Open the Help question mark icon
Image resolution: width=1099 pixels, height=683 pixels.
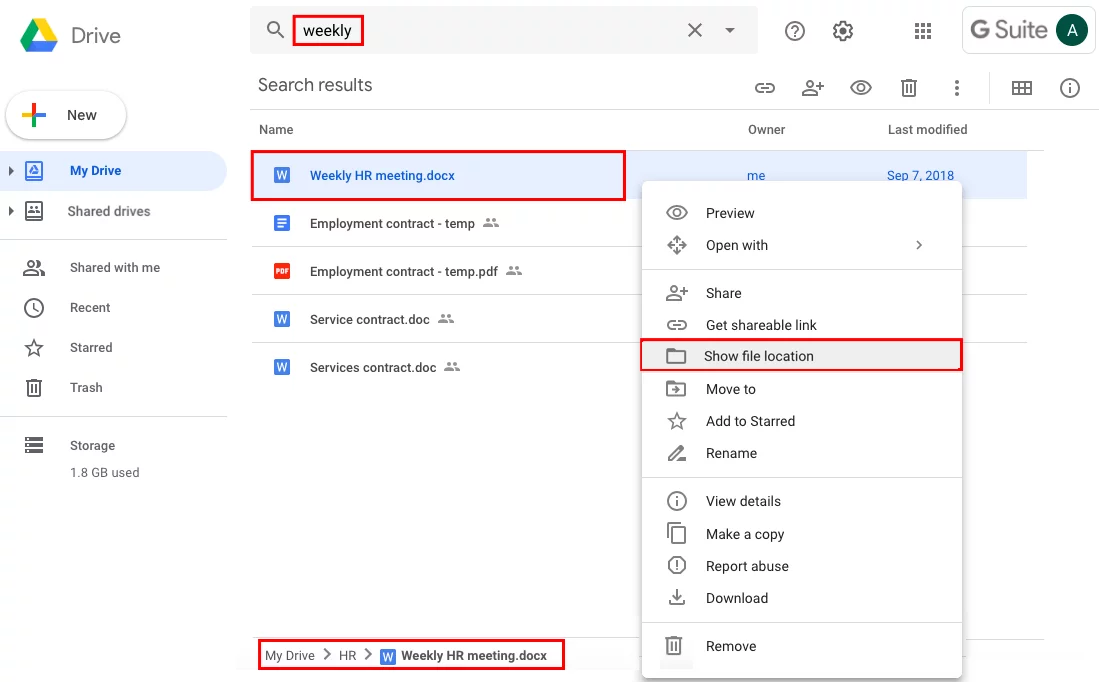[795, 31]
